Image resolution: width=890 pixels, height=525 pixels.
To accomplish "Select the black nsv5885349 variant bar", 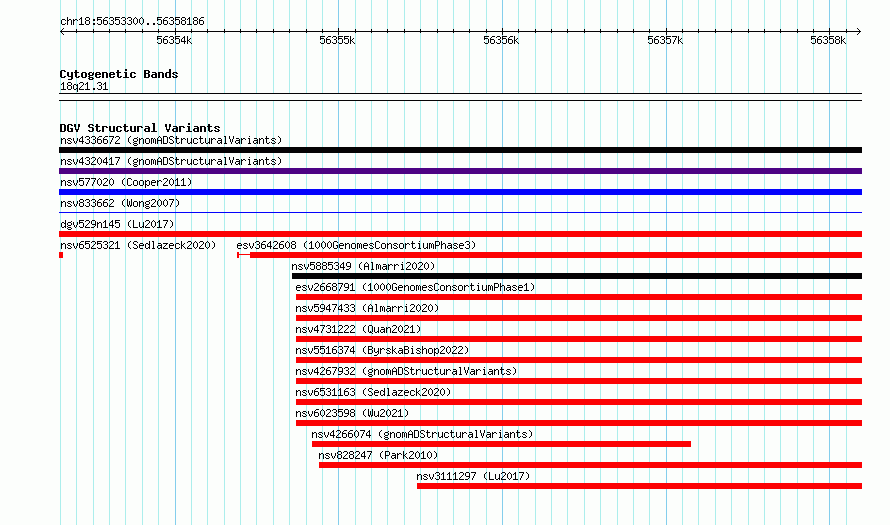I will coord(577,276).
